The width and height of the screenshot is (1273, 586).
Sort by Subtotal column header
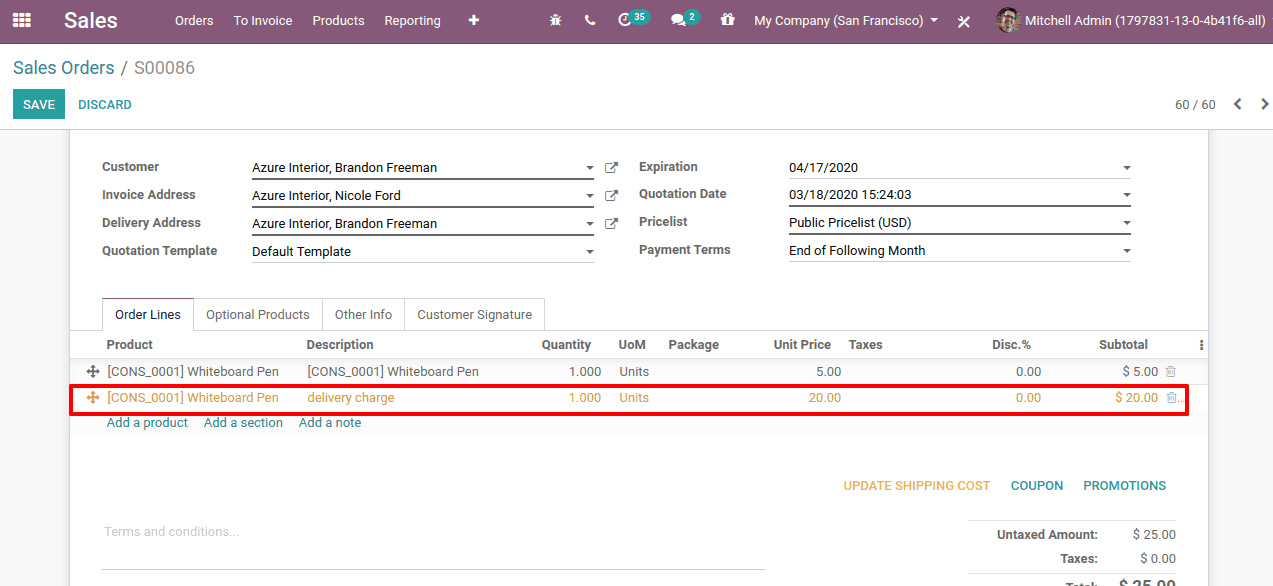click(1123, 345)
